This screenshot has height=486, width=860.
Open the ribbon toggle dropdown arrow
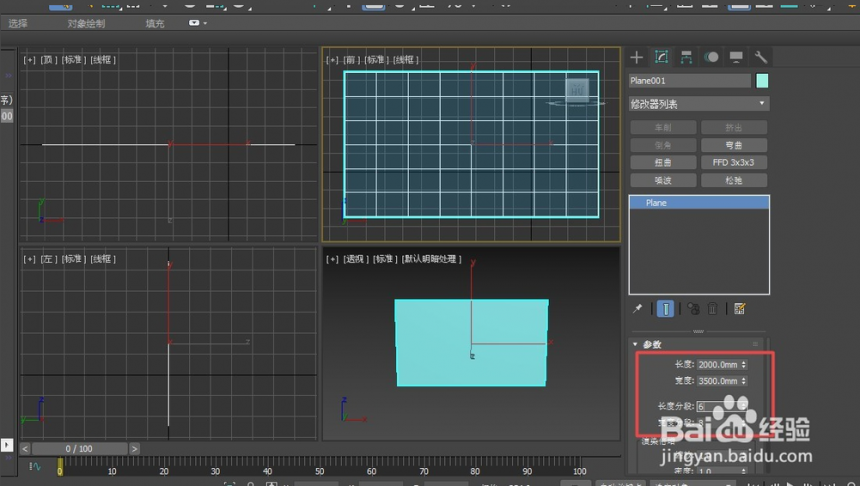(205, 23)
